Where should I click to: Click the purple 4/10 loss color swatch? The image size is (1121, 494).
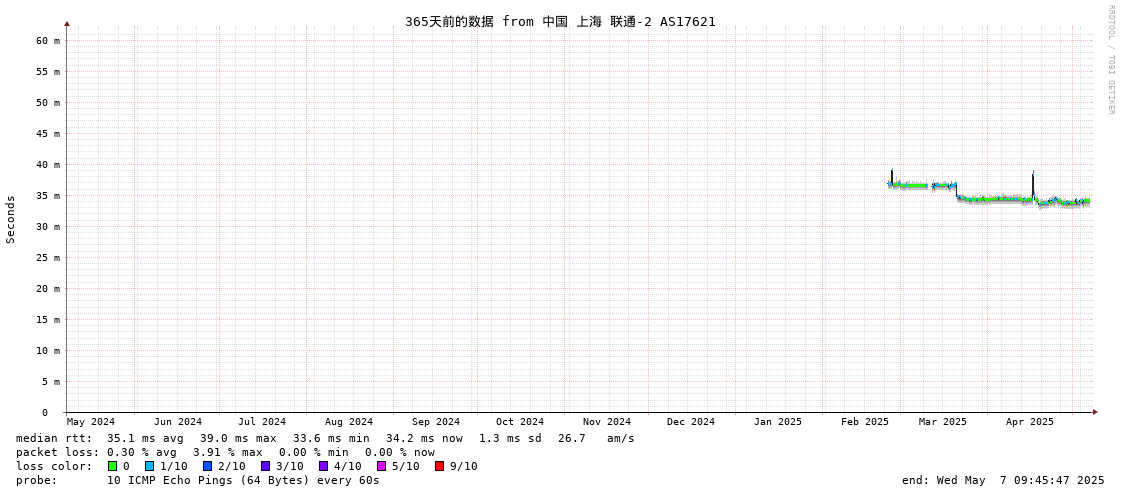click(323, 466)
